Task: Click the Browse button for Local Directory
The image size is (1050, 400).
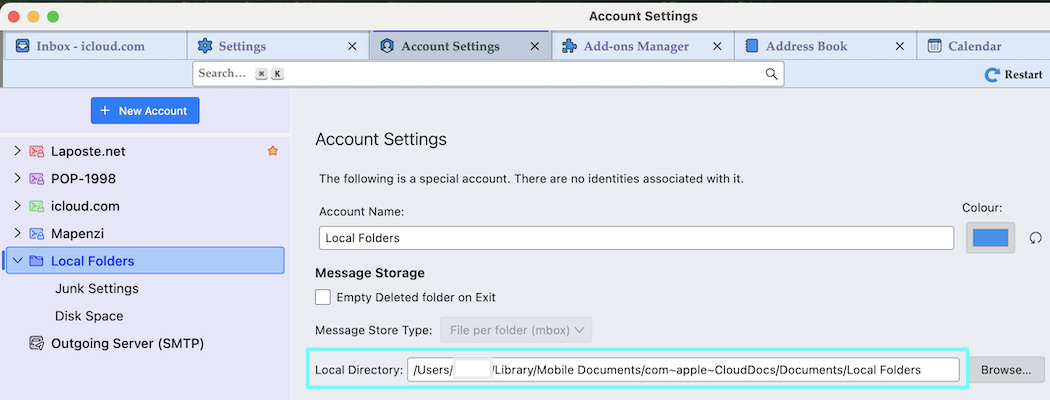Action: (1005, 370)
